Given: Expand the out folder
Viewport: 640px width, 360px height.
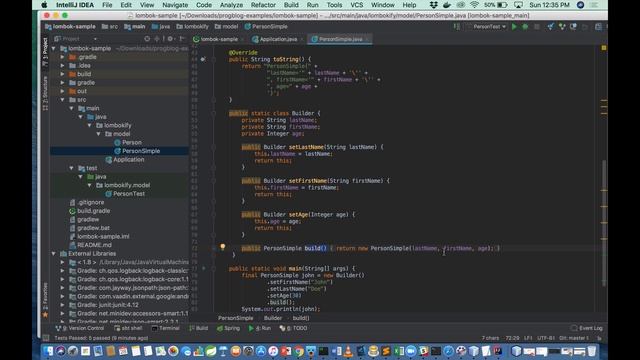Looking at the screenshot, I should pos(62,91).
